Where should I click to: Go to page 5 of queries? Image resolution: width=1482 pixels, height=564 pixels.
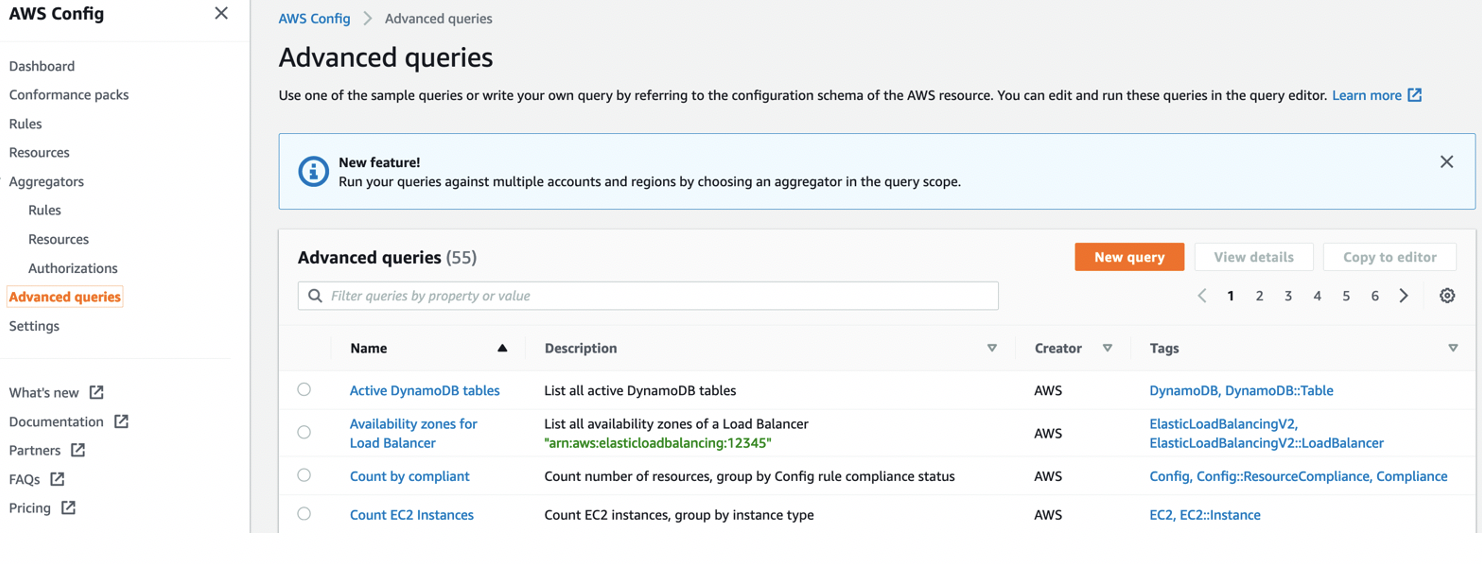click(x=1346, y=296)
